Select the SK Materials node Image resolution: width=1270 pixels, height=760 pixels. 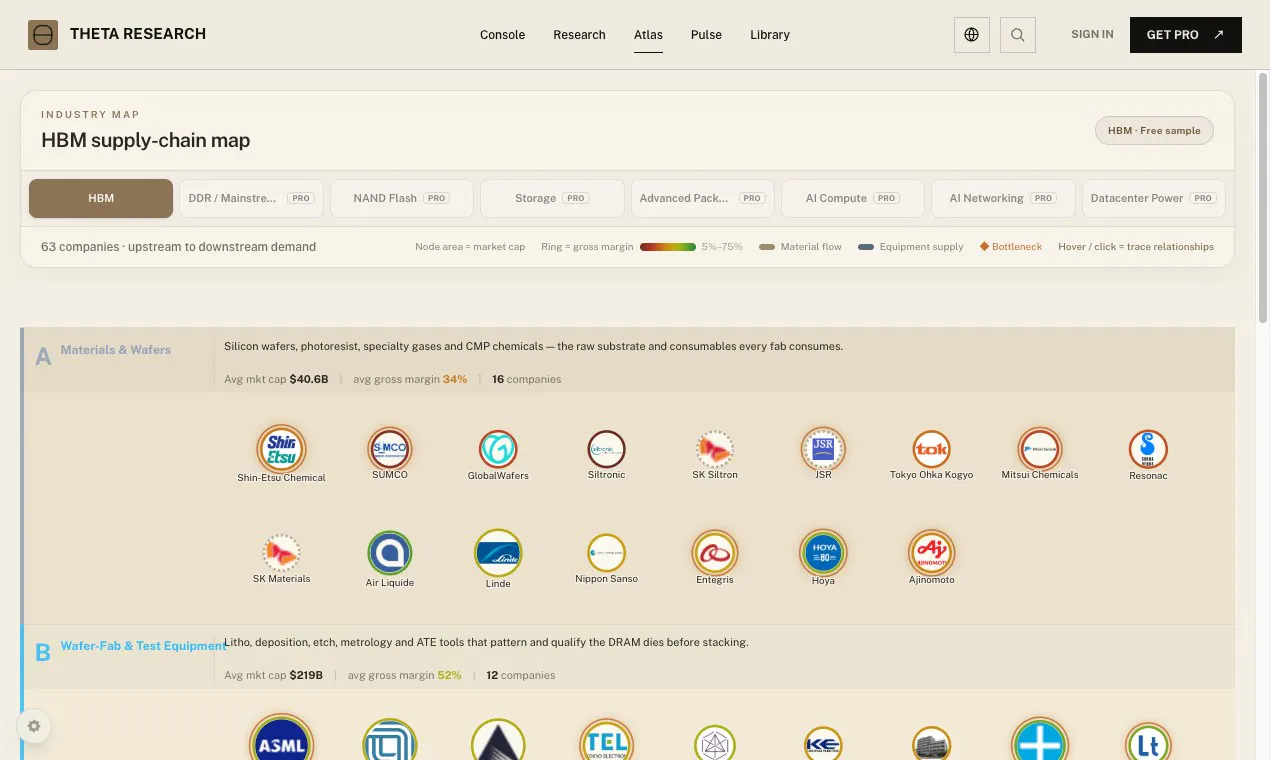point(281,553)
